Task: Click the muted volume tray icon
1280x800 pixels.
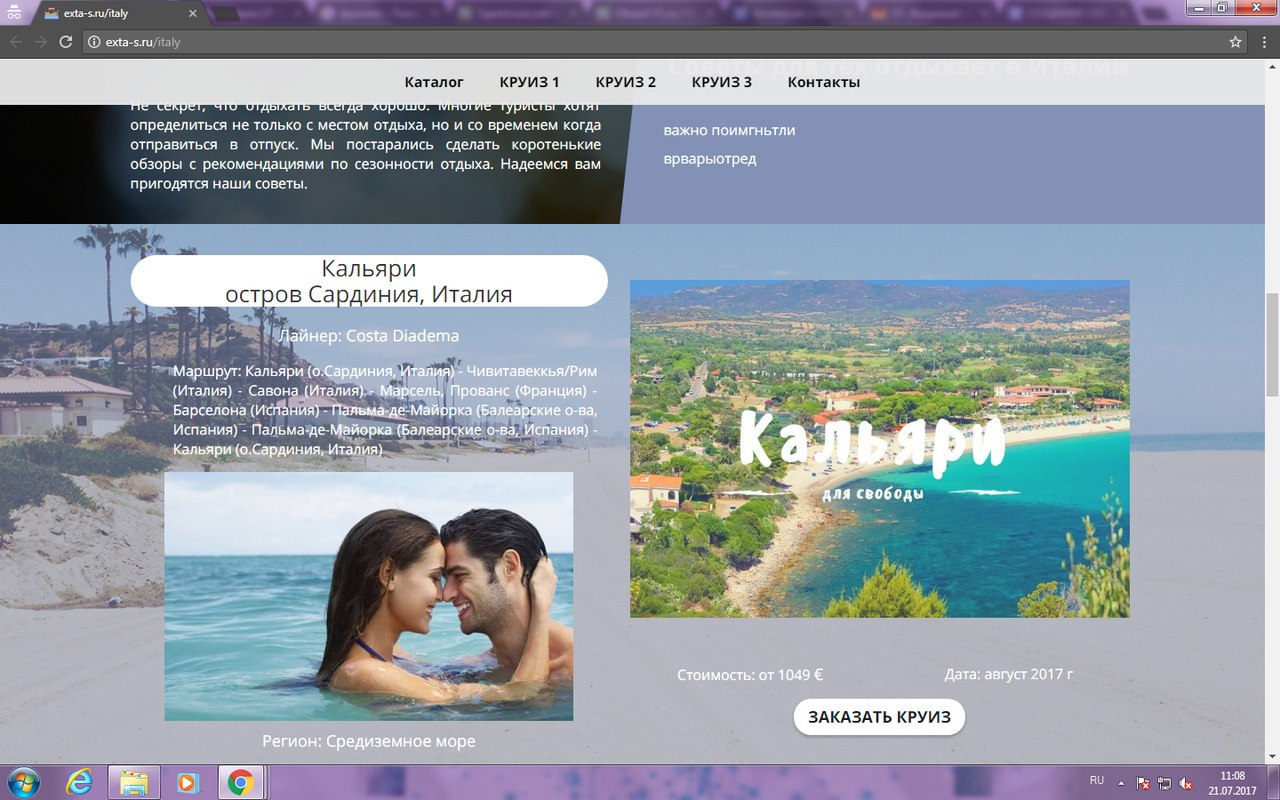Action: click(1186, 782)
